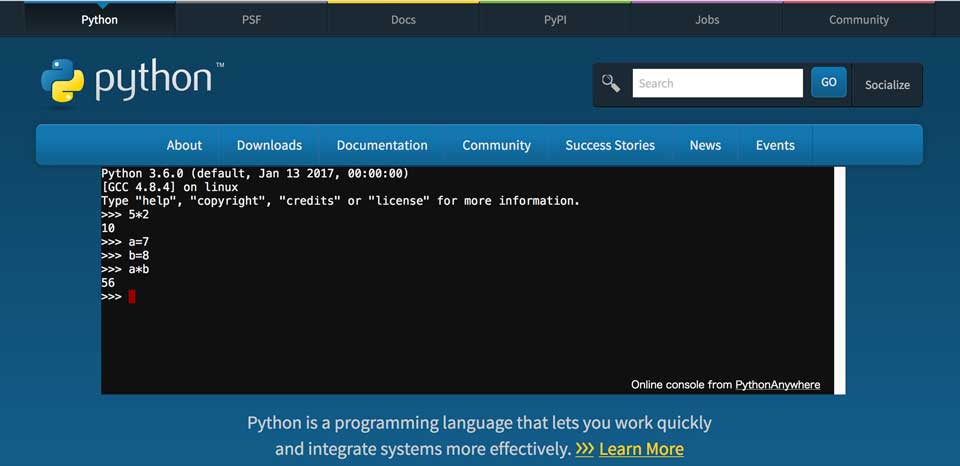Image resolution: width=960 pixels, height=466 pixels.
Task: Open the Success Stories menu
Action: coord(610,145)
